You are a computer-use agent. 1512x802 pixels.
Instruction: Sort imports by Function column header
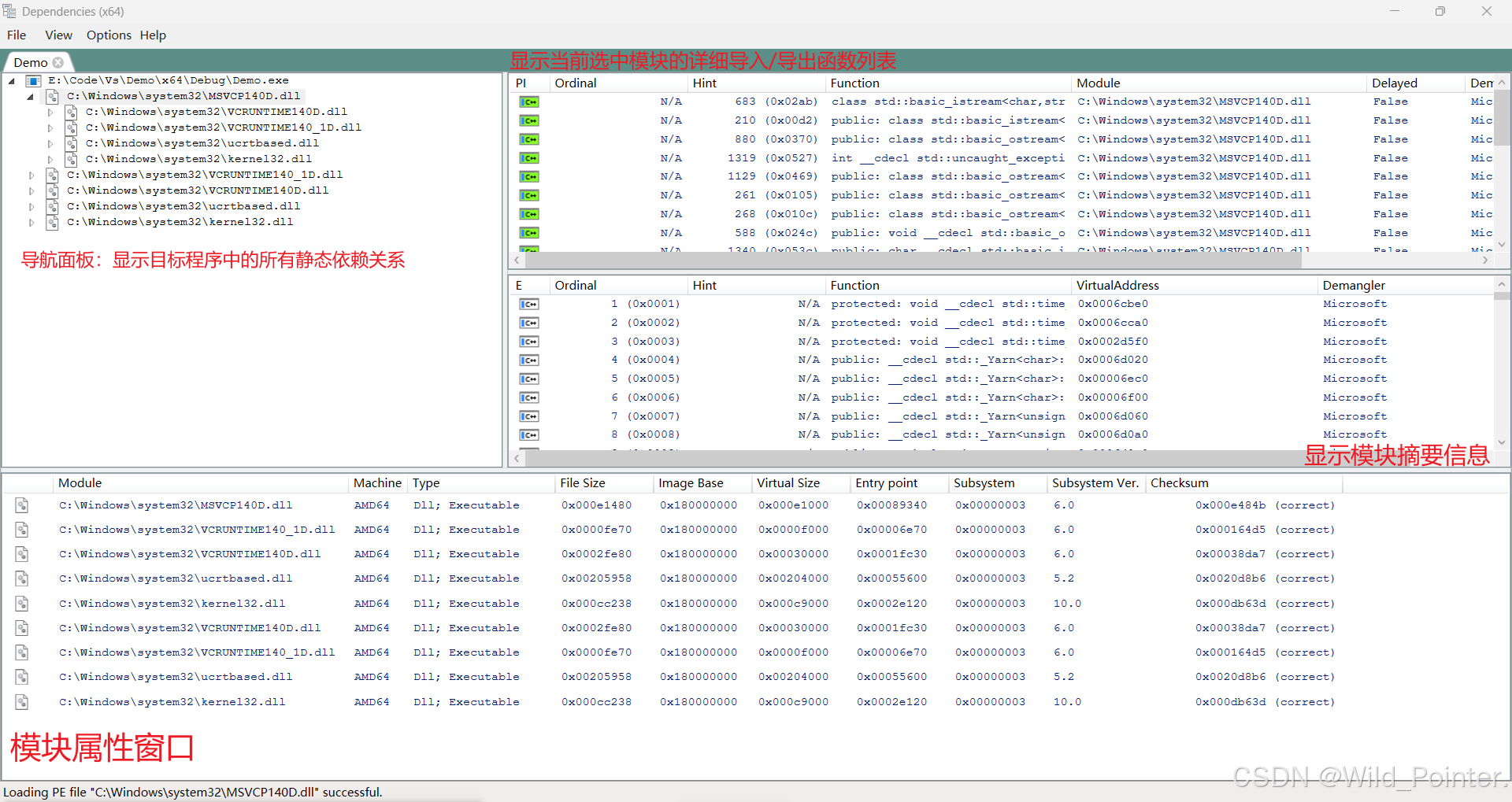(948, 83)
